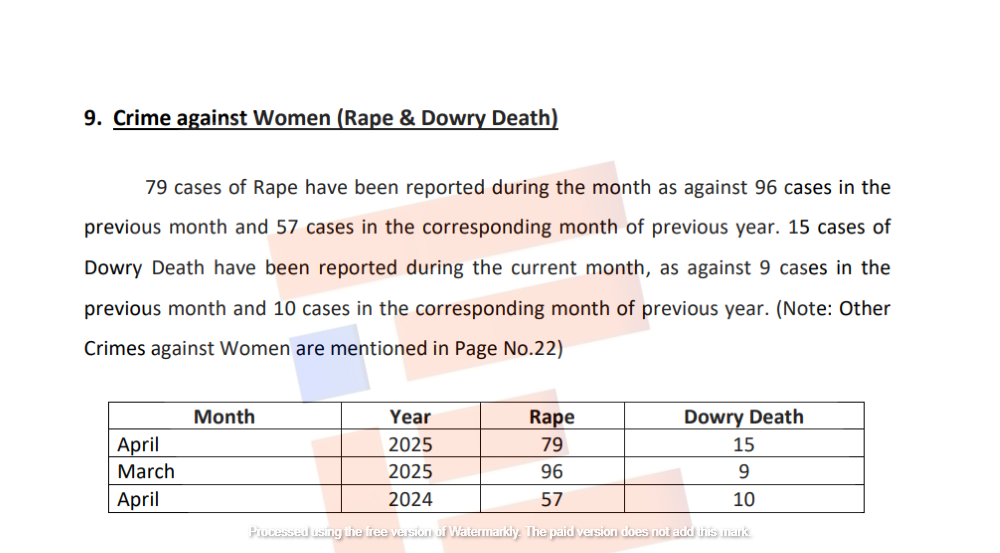Image resolution: width=1000 pixels, height=553 pixels.
Task: Click dowry death count "10" in table
Action: 743,499
